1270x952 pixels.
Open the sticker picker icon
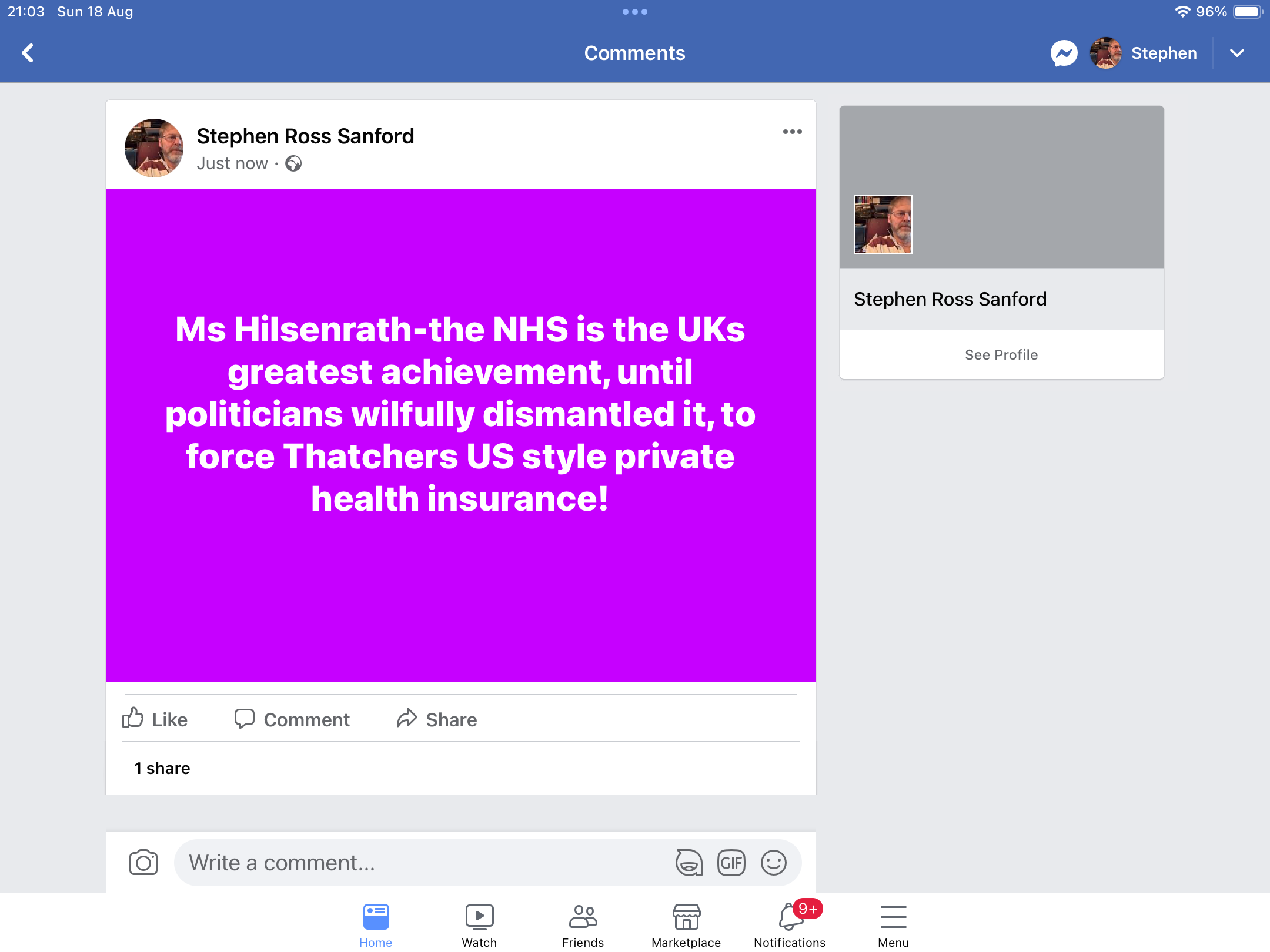coord(689,863)
